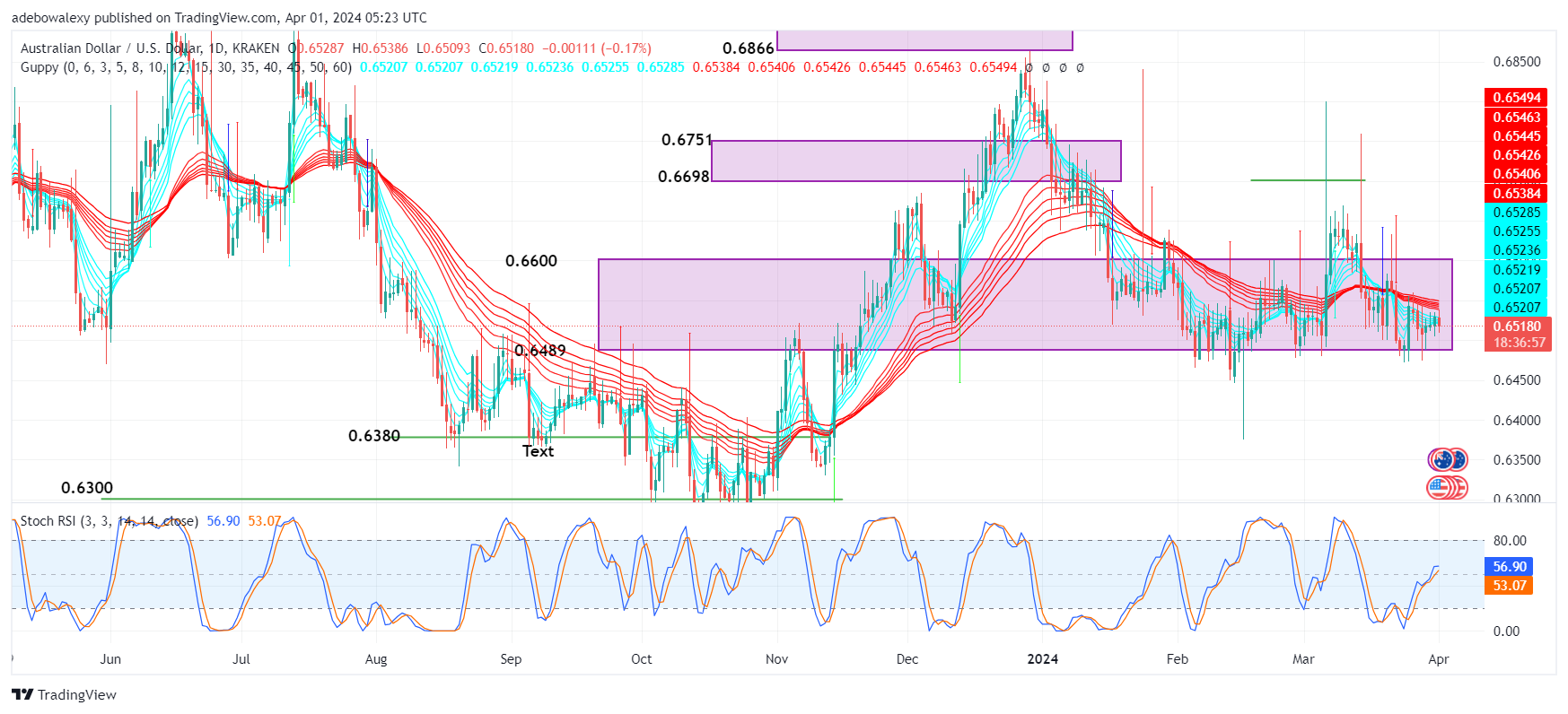Click the 0.6489 level label

540,351
